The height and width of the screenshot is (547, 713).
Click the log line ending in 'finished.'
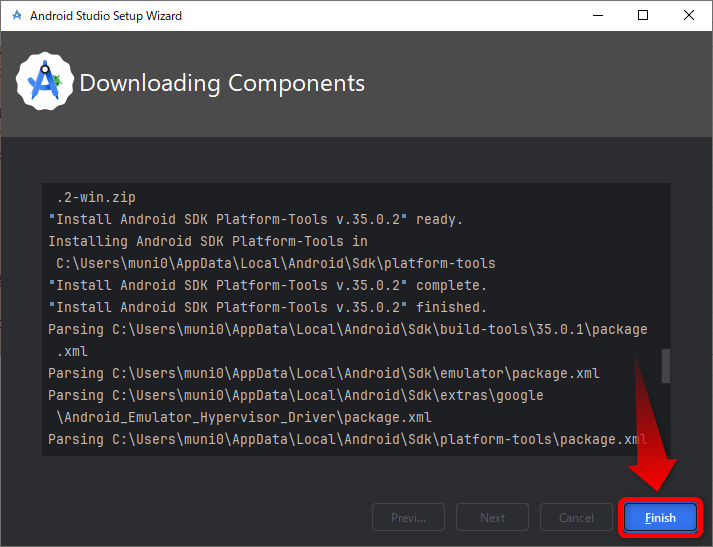coord(267,307)
